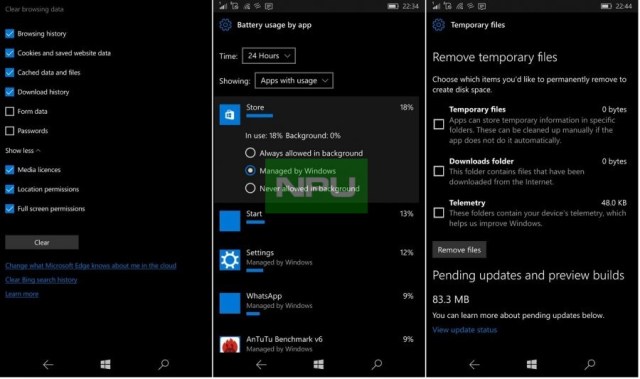Check the Form data checkbox

pos(10,111)
